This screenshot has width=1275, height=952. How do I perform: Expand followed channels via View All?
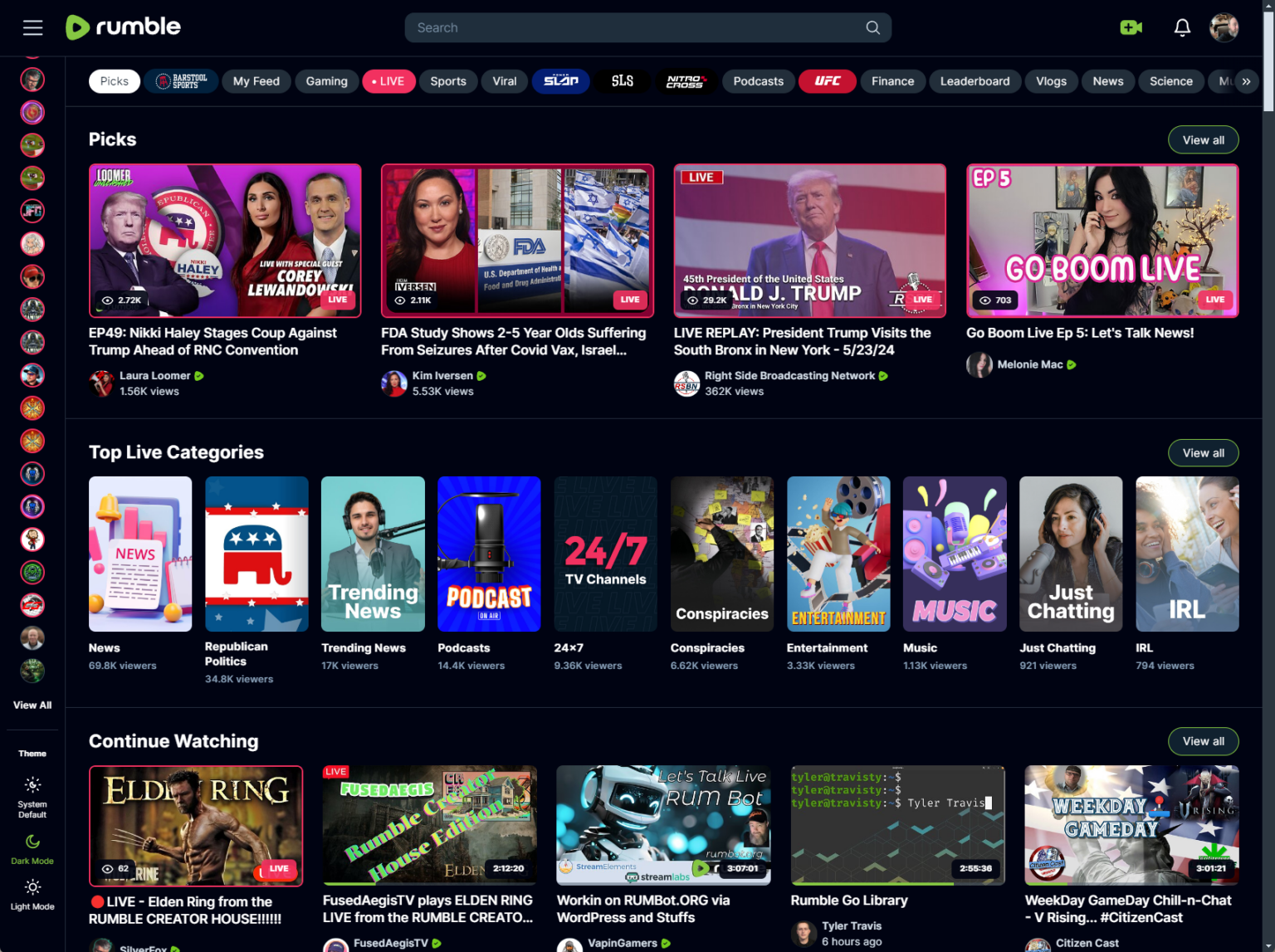[32, 705]
